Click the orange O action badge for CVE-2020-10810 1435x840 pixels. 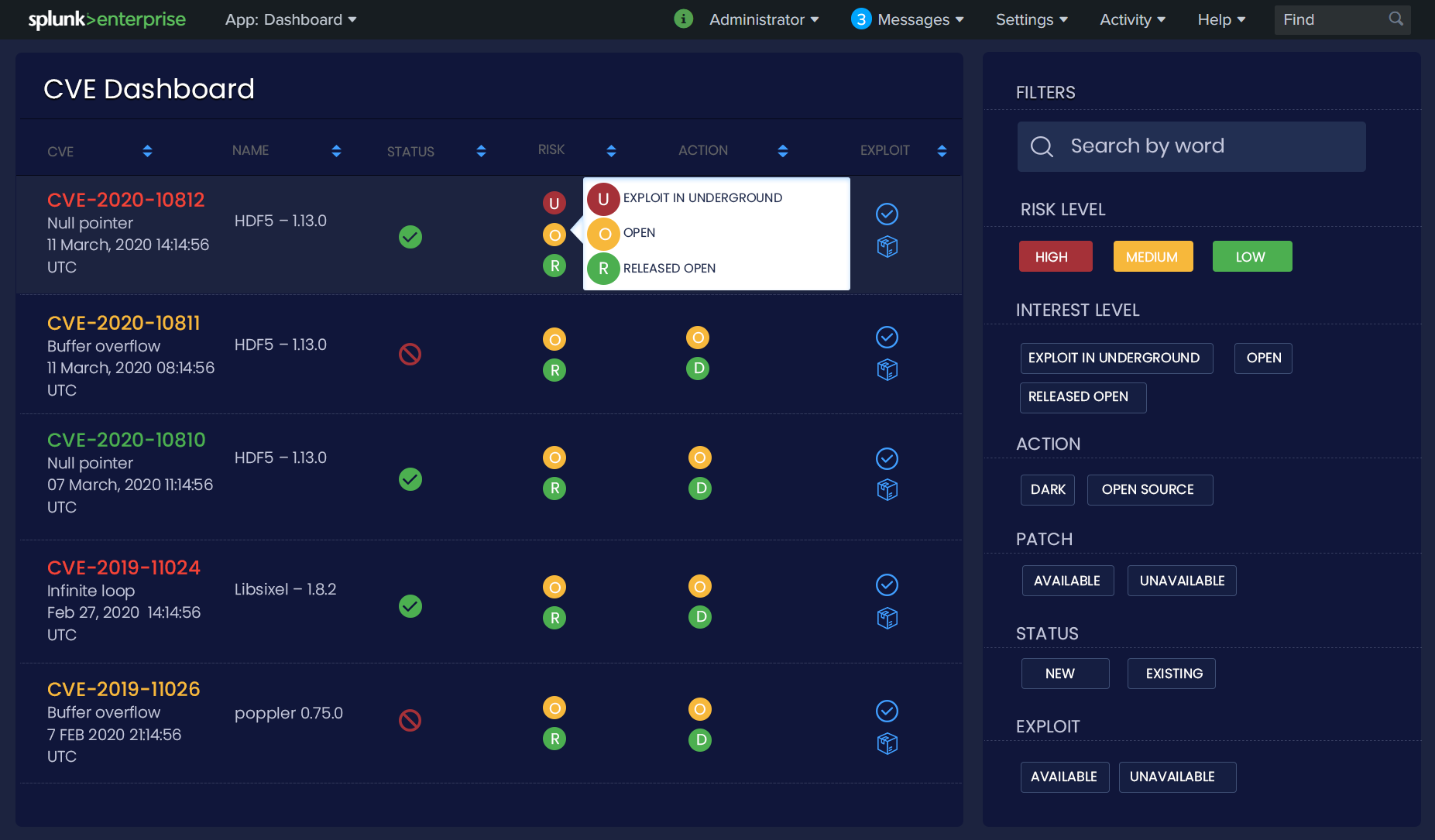[x=699, y=458]
